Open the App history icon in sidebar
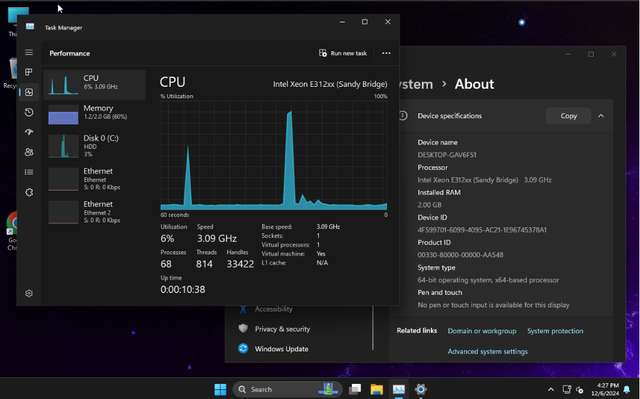The height and width of the screenshot is (399, 640). pyautogui.click(x=29, y=112)
